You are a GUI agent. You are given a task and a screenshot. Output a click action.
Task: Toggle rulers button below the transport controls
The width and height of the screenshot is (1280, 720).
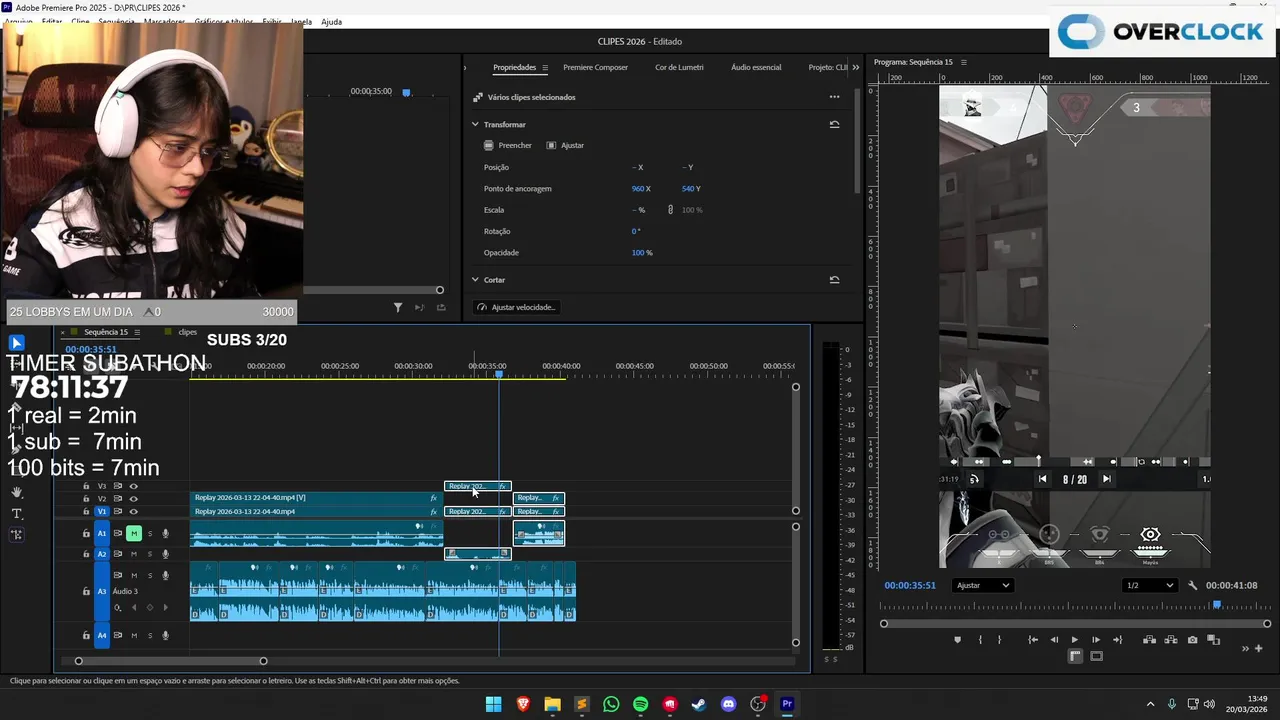coord(1075,656)
